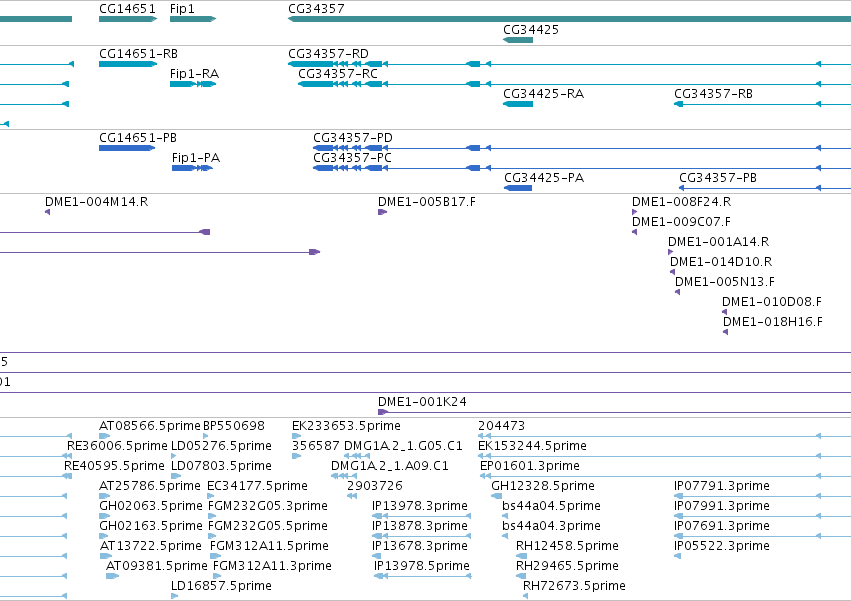The width and height of the screenshot is (851, 601).
Task: Click the IP13978.3prime EST label
Action: 420,506
